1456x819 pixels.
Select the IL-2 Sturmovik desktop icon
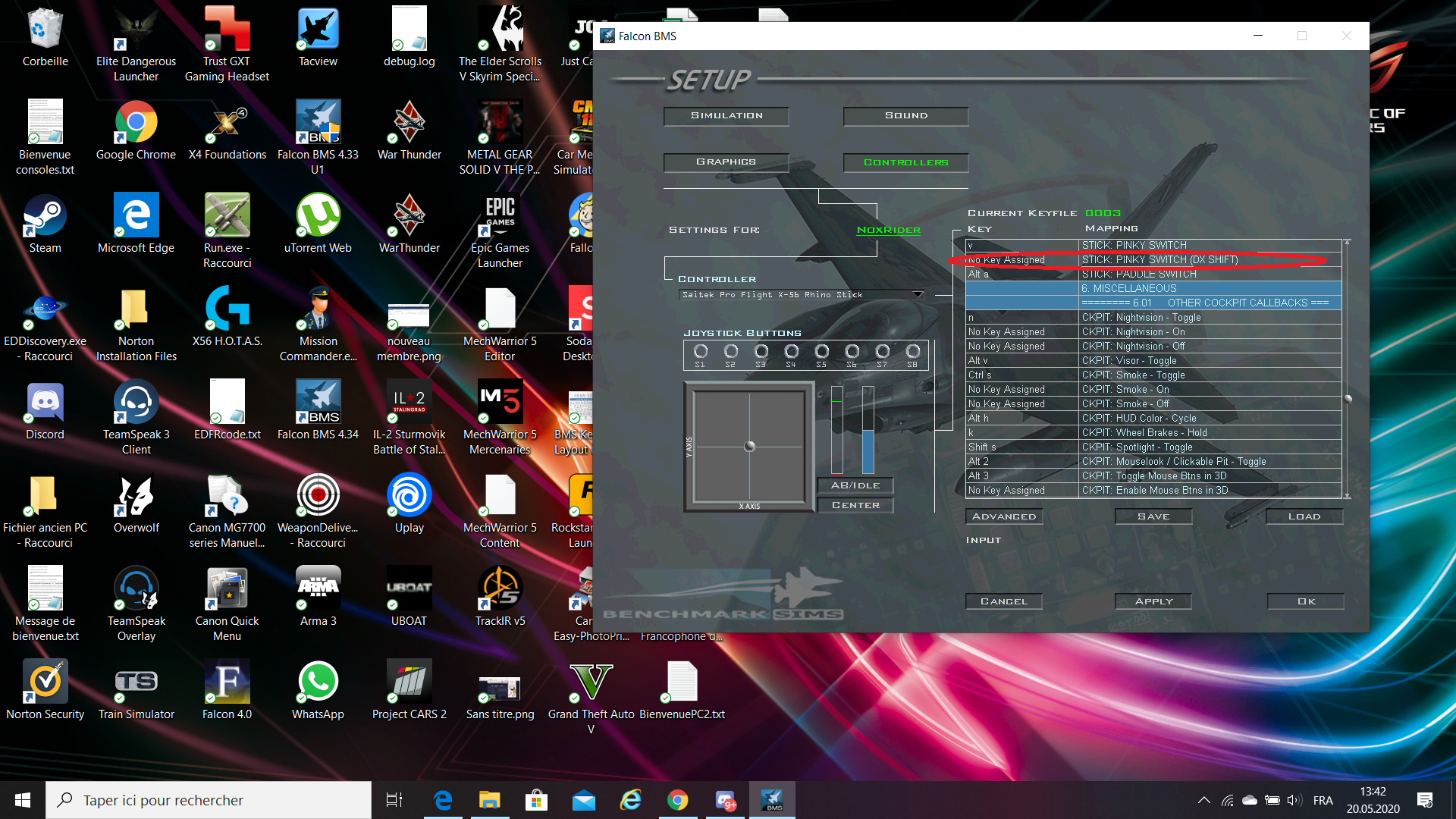pyautogui.click(x=409, y=417)
